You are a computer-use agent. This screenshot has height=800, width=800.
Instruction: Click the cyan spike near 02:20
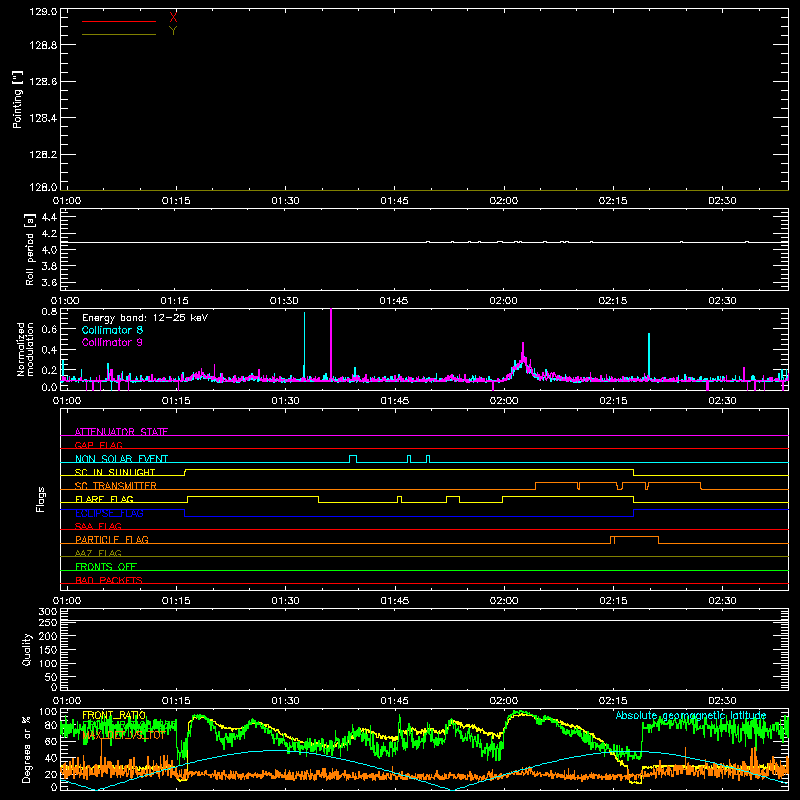[649, 356]
